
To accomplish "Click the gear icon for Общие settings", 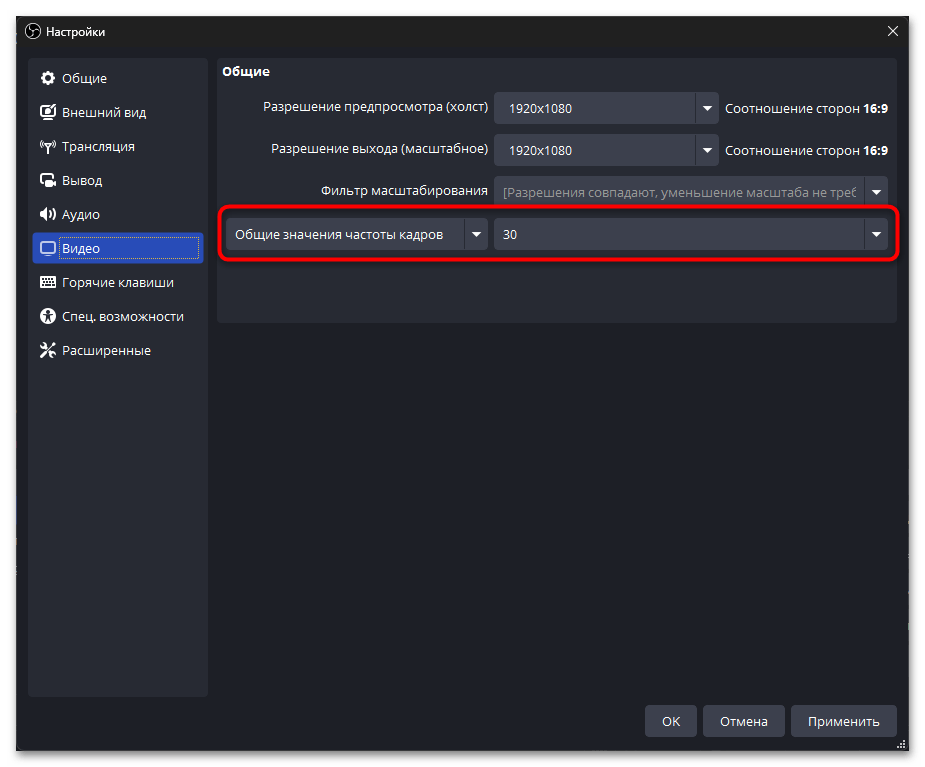I will (x=47, y=79).
